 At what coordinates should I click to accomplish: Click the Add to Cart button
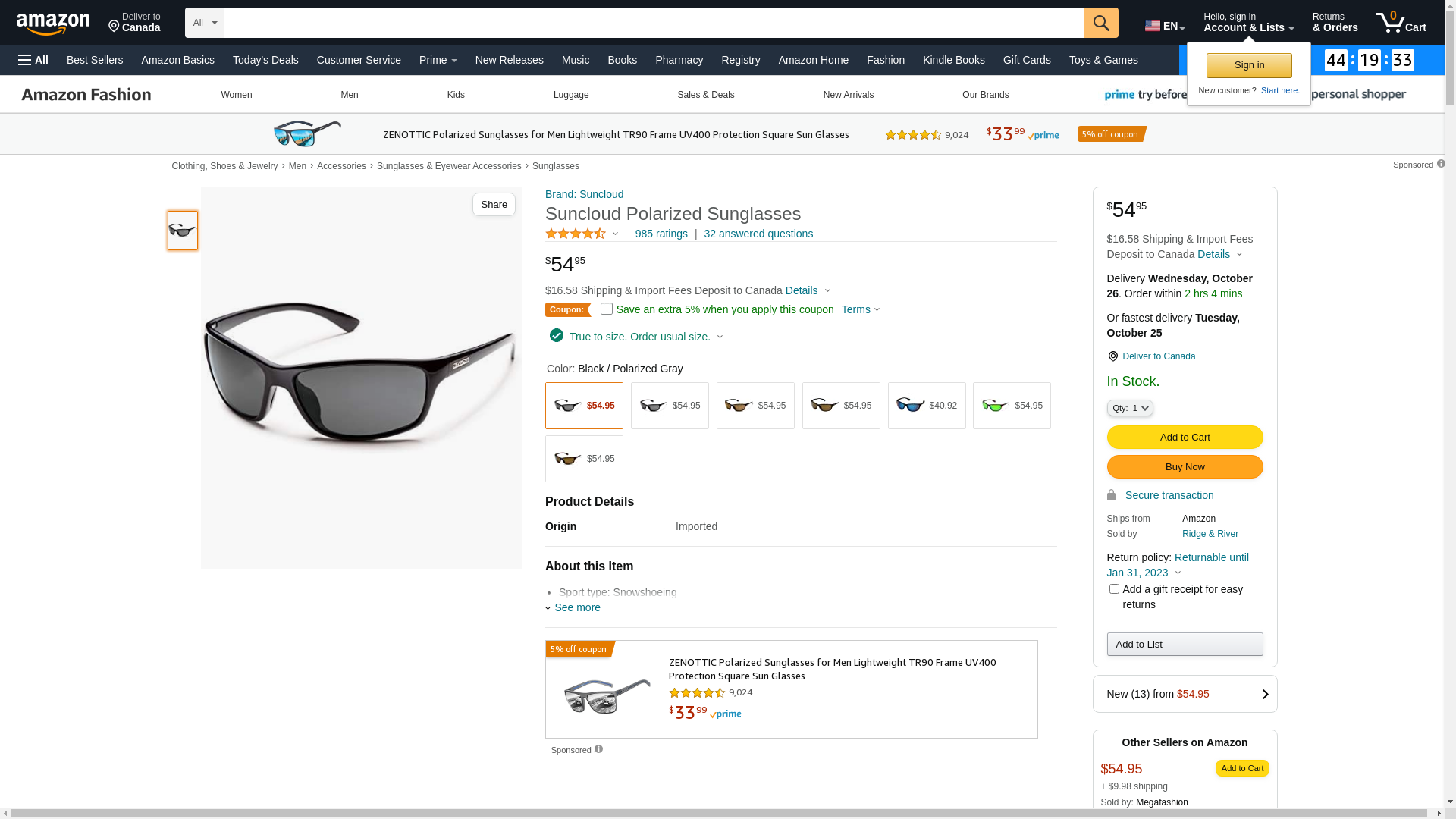pos(1184,437)
